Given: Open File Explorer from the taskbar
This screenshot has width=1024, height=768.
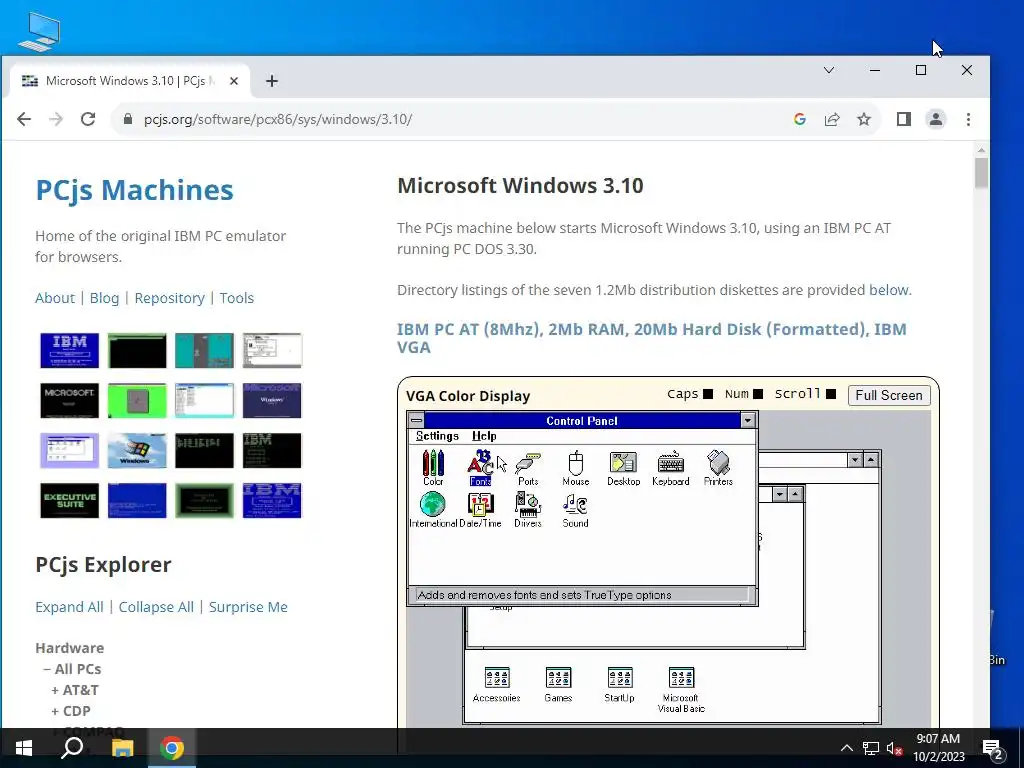Looking at the screenshot, I should pyautogui.click(x=122, y=748).
